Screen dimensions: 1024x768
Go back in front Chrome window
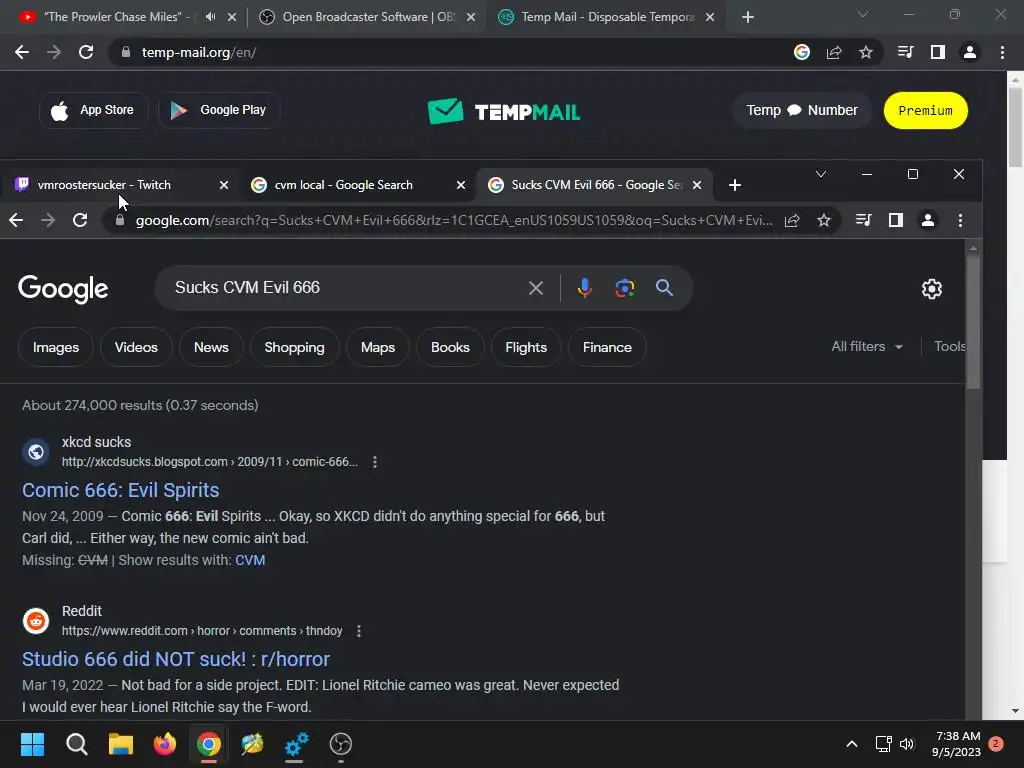click(16, 220)
